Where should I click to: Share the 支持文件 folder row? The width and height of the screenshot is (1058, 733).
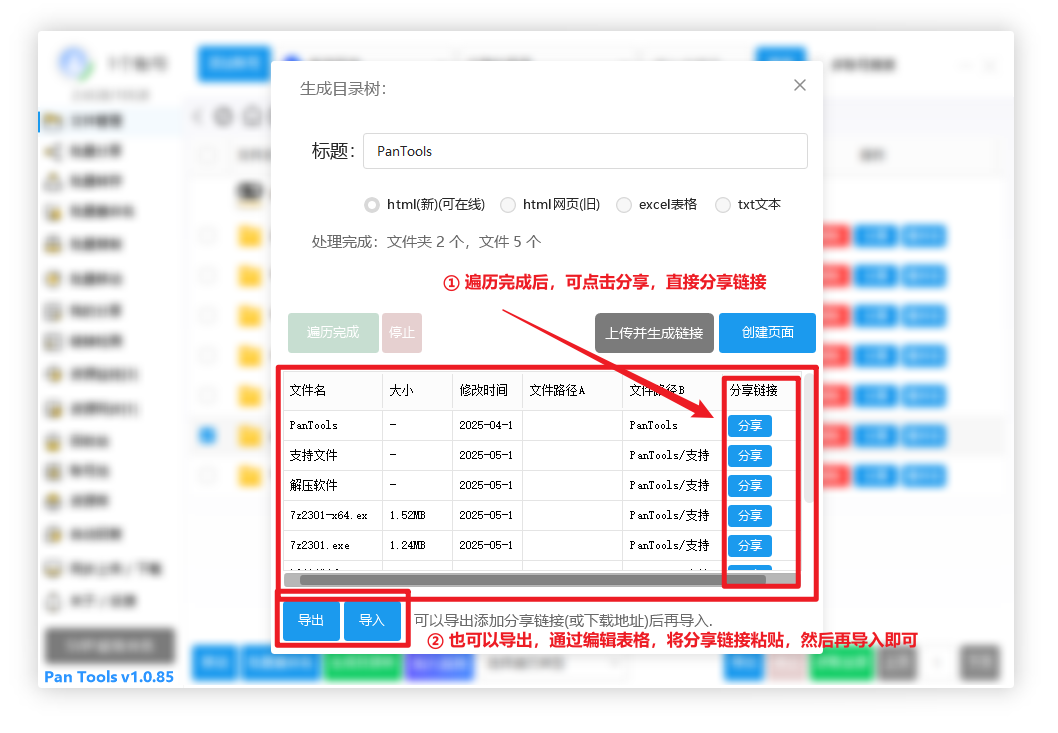[749, 456]
